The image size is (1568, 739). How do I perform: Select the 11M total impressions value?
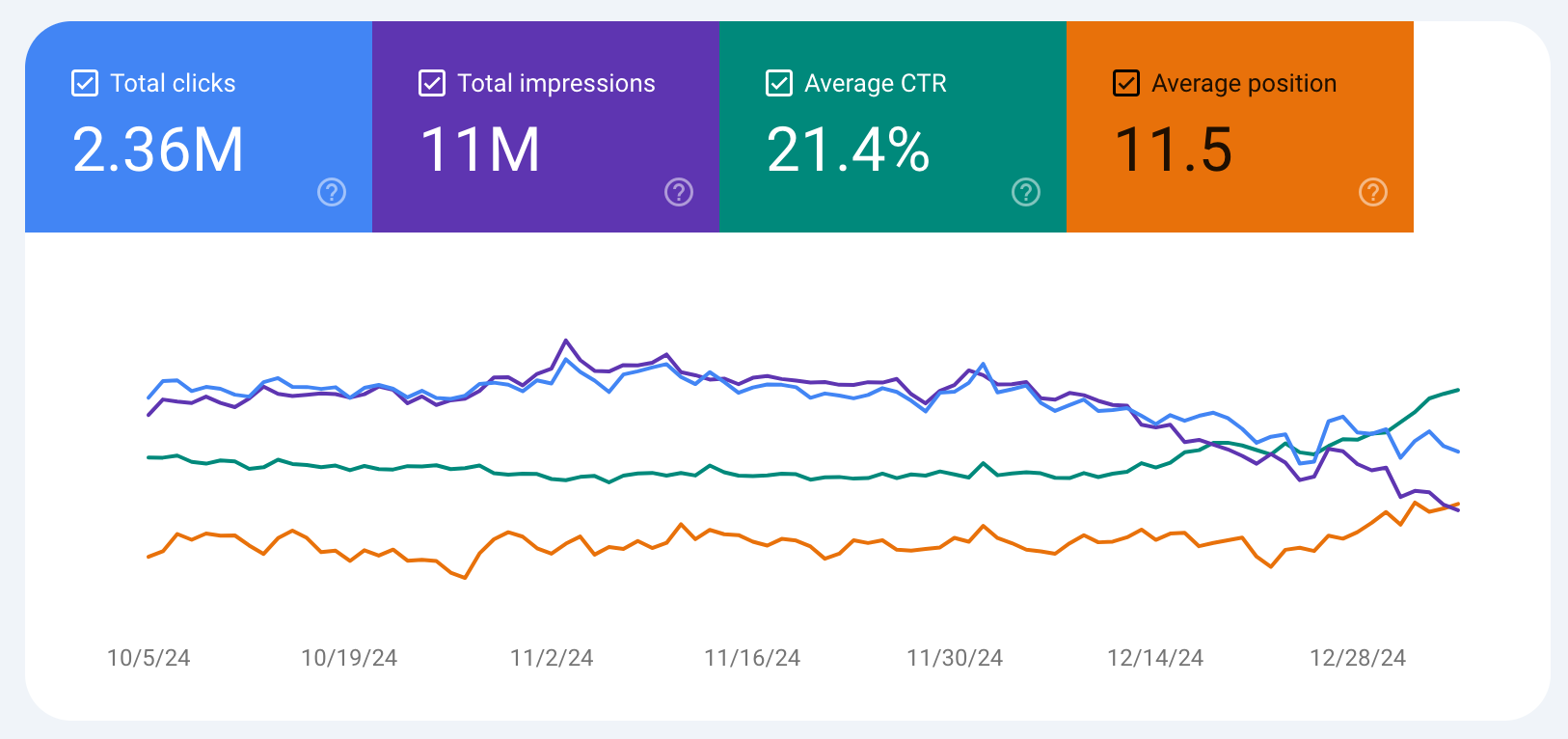coord(480,150)
